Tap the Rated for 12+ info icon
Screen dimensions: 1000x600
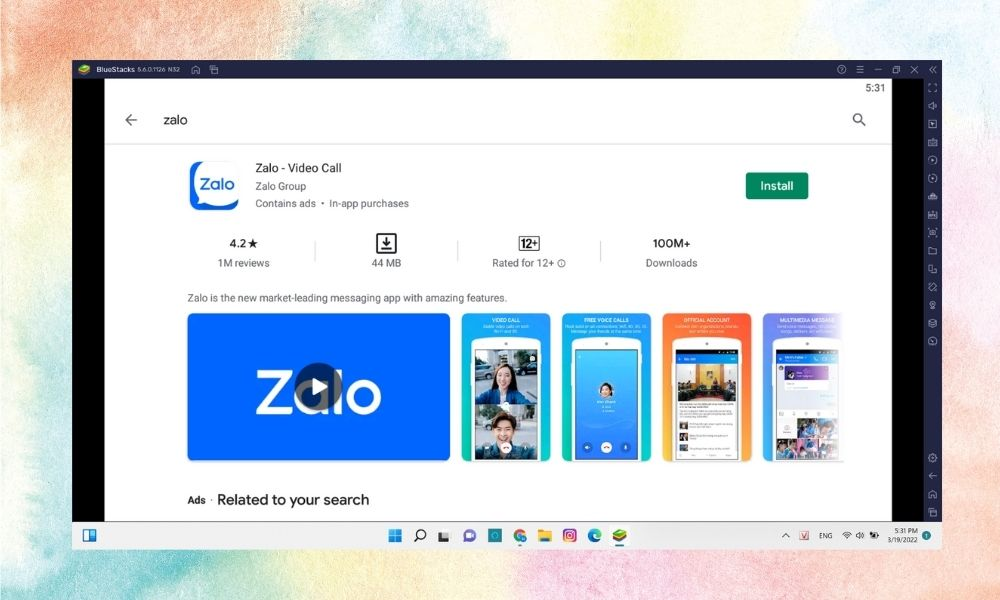point(560,263)
